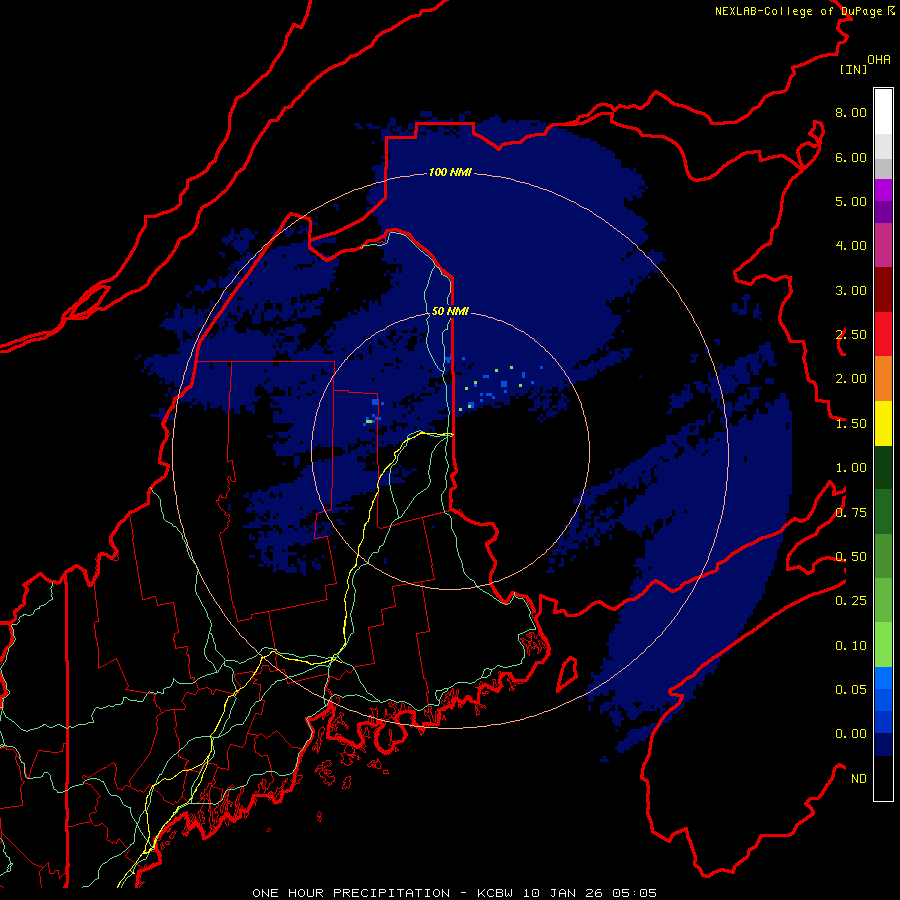Click the 2.00 legend value
900x900 pixels.
click(851, 379)
